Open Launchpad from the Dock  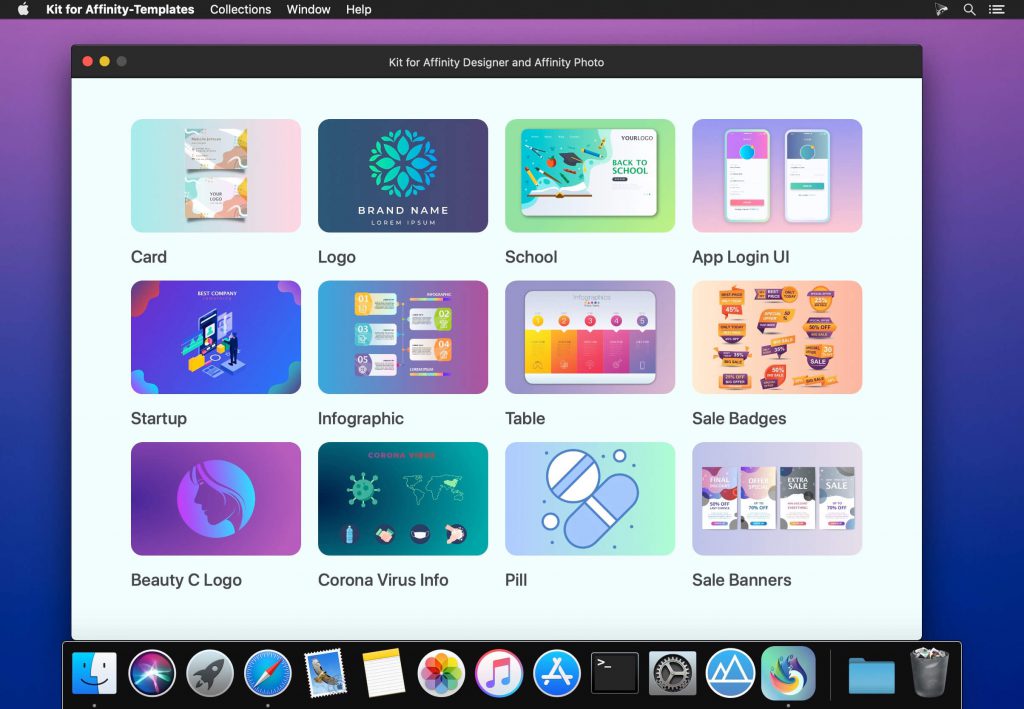coord(209,673)
